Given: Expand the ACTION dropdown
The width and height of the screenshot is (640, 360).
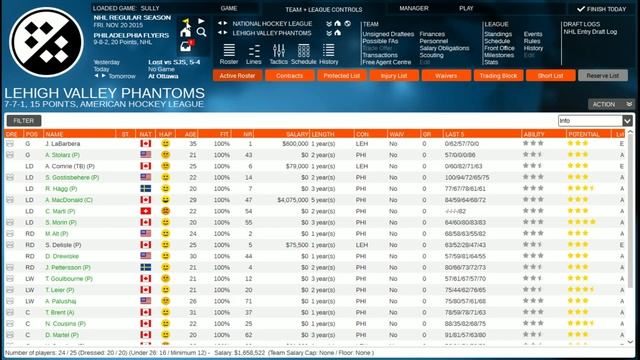Looking at the screenshot, I should point(611,104).
